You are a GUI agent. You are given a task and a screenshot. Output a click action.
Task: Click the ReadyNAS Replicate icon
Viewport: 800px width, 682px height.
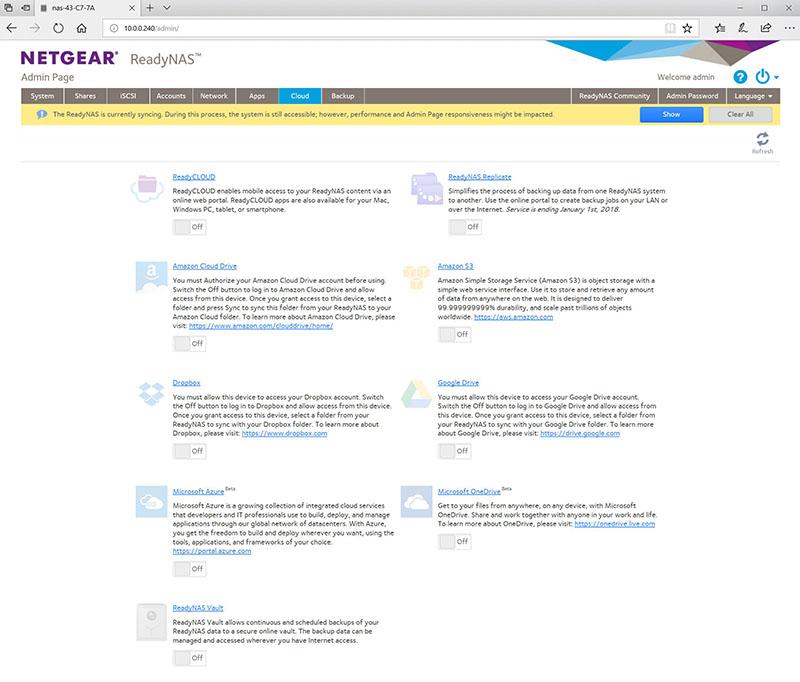tap(427, 188)
